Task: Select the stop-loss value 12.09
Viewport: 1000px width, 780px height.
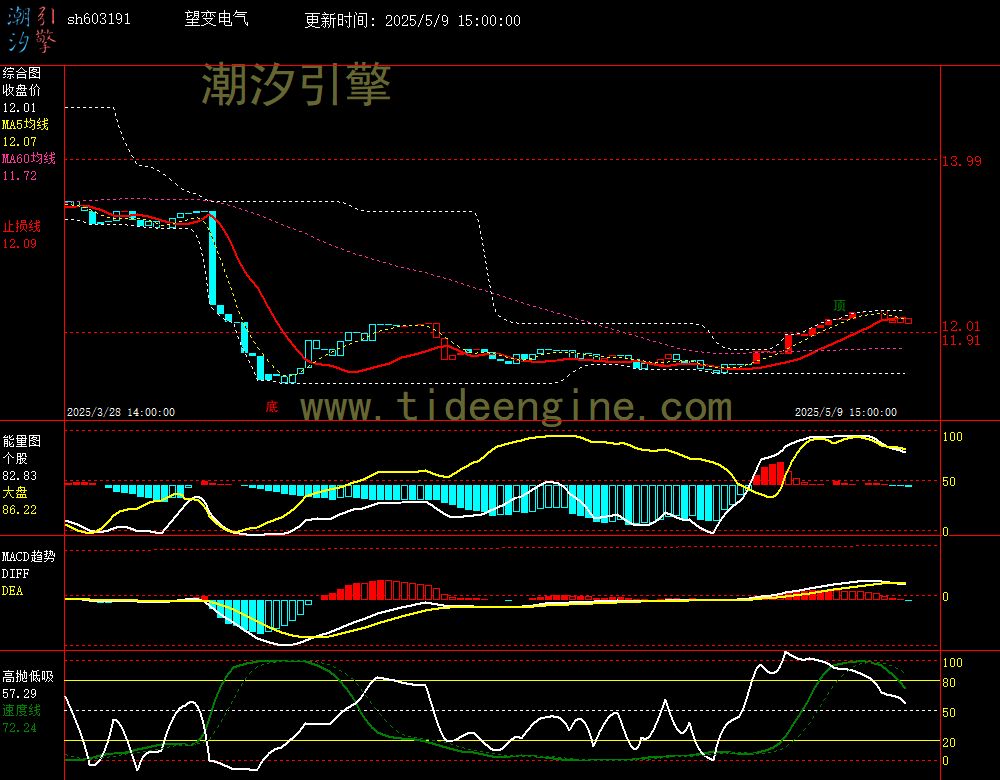Action: [19, 244]
